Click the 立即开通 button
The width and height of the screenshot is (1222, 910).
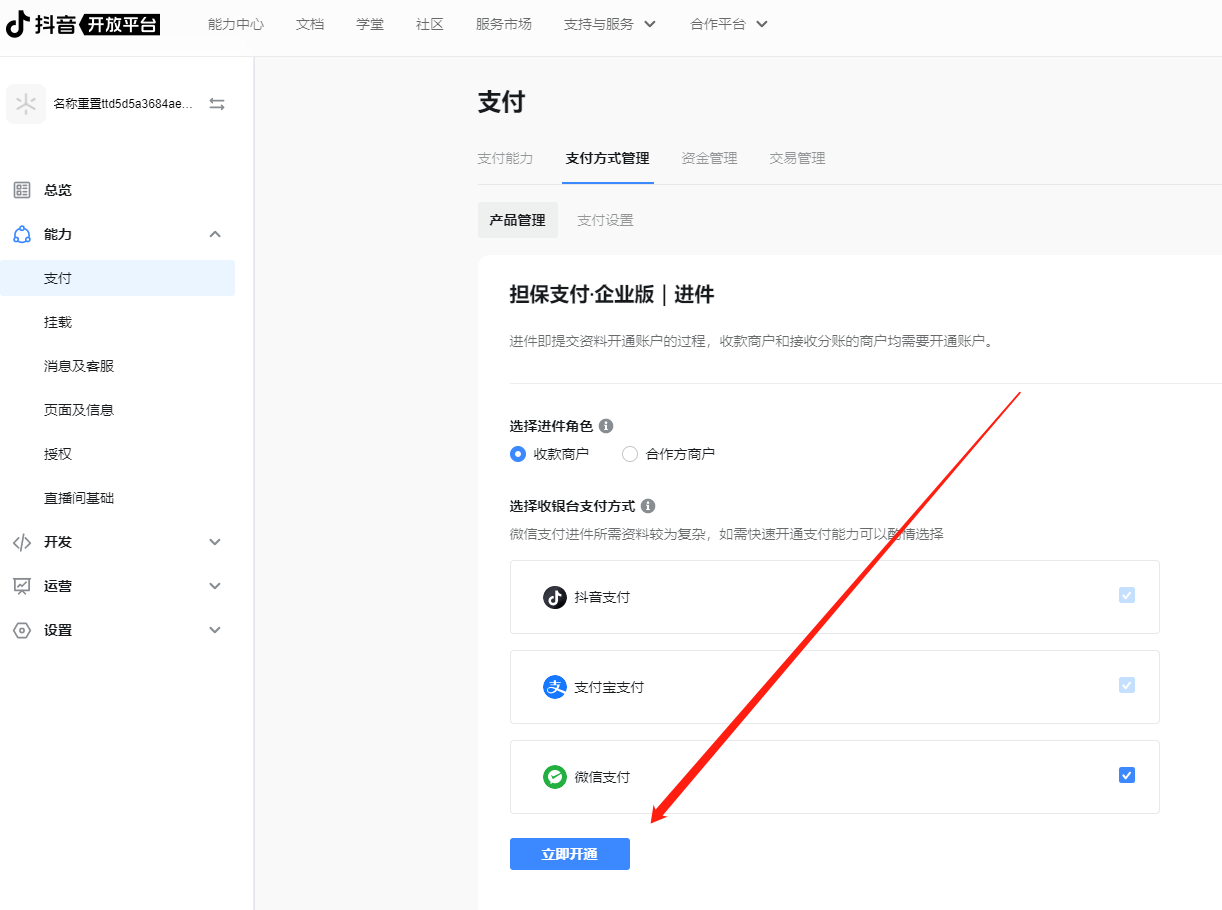click(x=570, y=854)
